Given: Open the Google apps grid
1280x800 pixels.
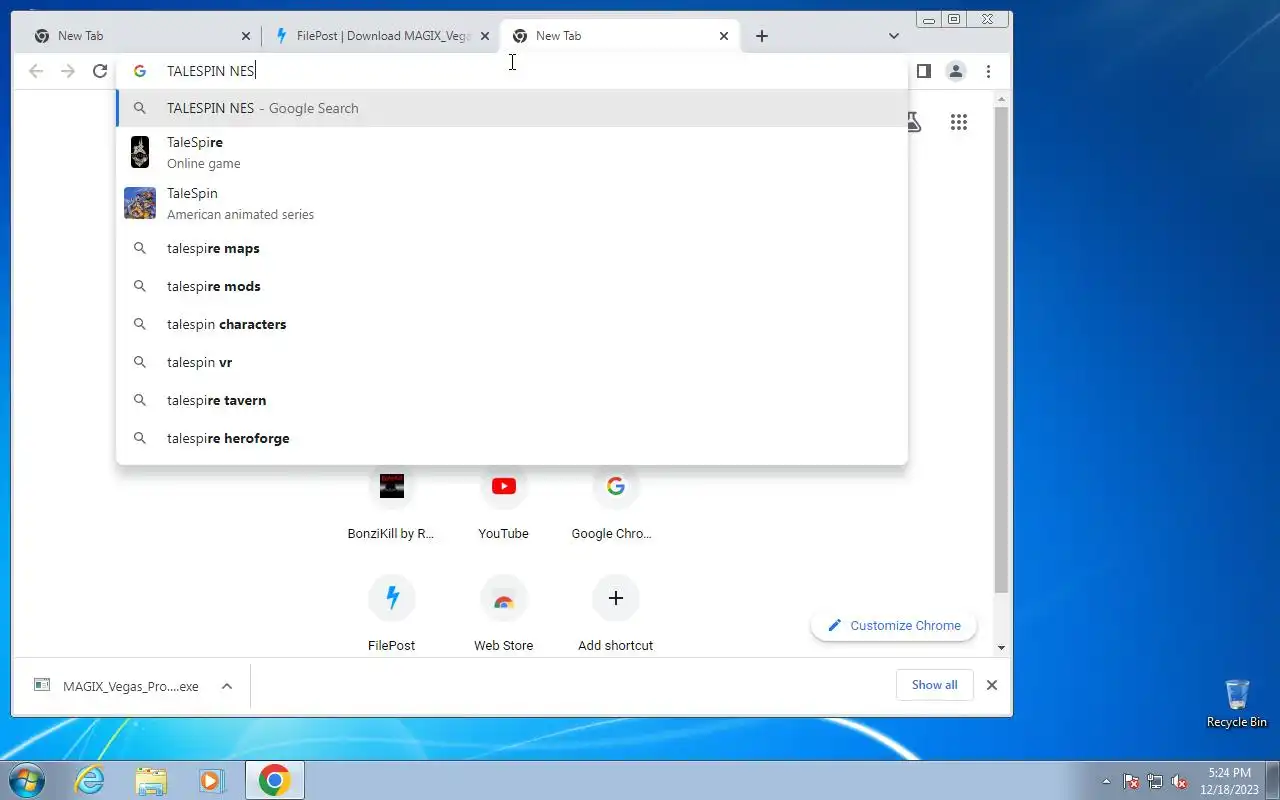Looking at the screenshot, I should click(x=959, y=122).
